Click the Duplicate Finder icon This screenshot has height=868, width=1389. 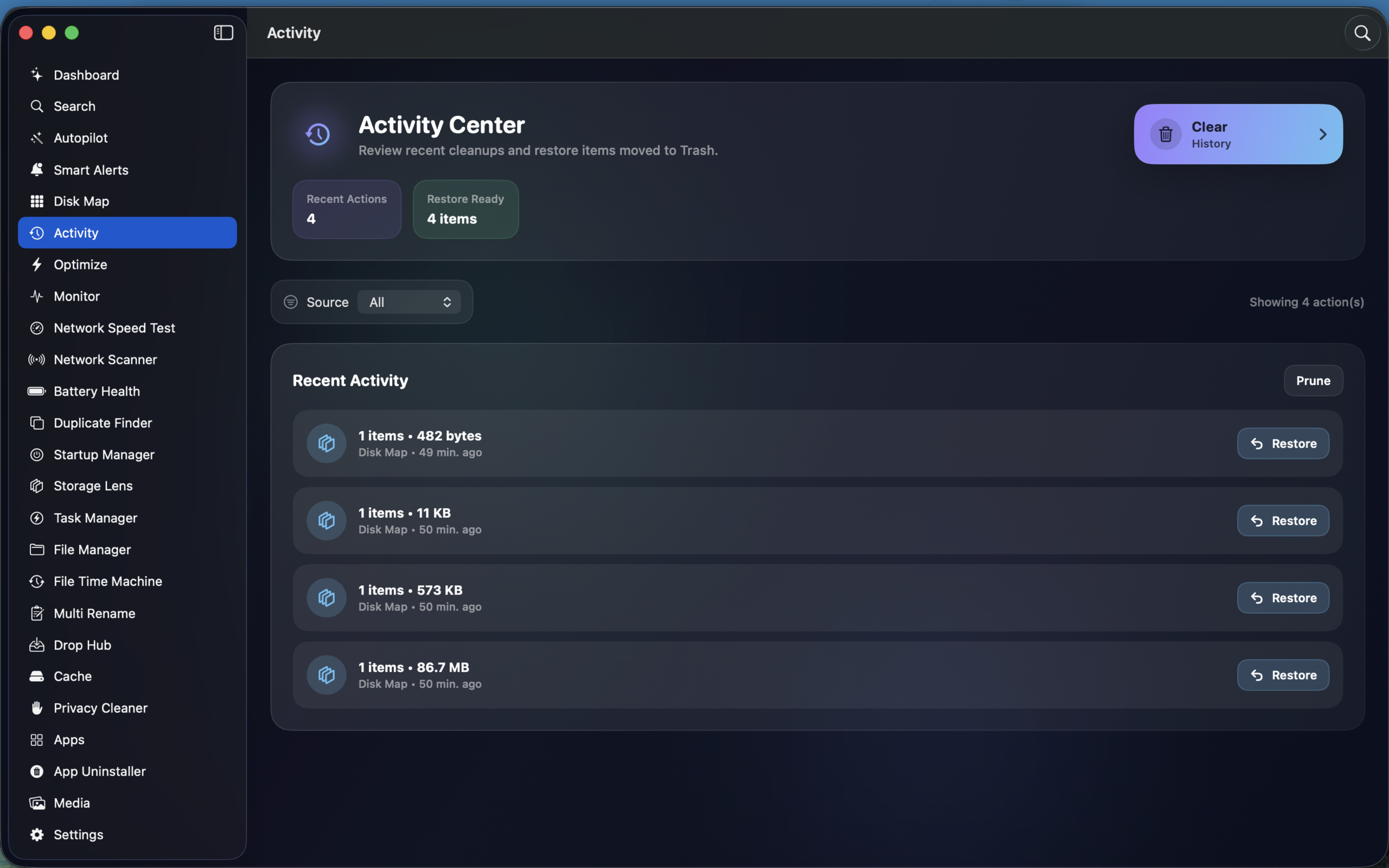pyautogui.click(x=37, y=423)
